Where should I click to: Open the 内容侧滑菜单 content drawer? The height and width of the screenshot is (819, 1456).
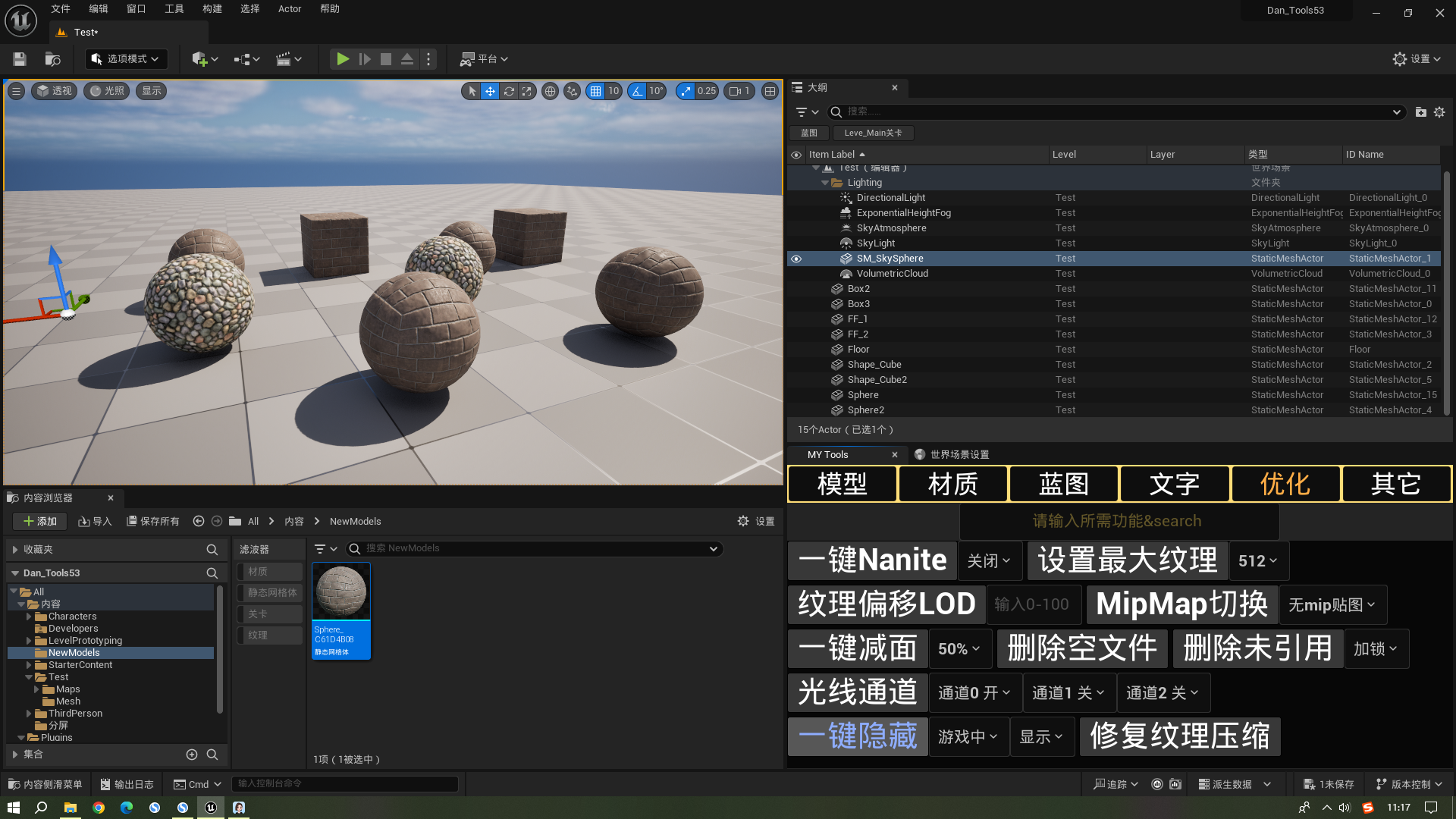coord(45,784)
